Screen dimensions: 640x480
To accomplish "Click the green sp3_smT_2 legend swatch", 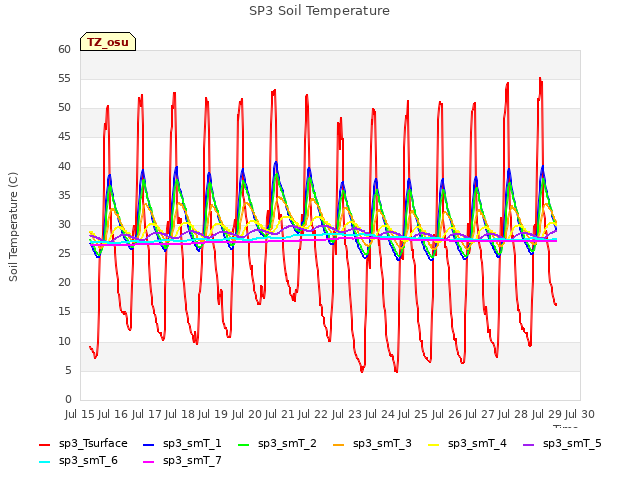I will (244, 444).
